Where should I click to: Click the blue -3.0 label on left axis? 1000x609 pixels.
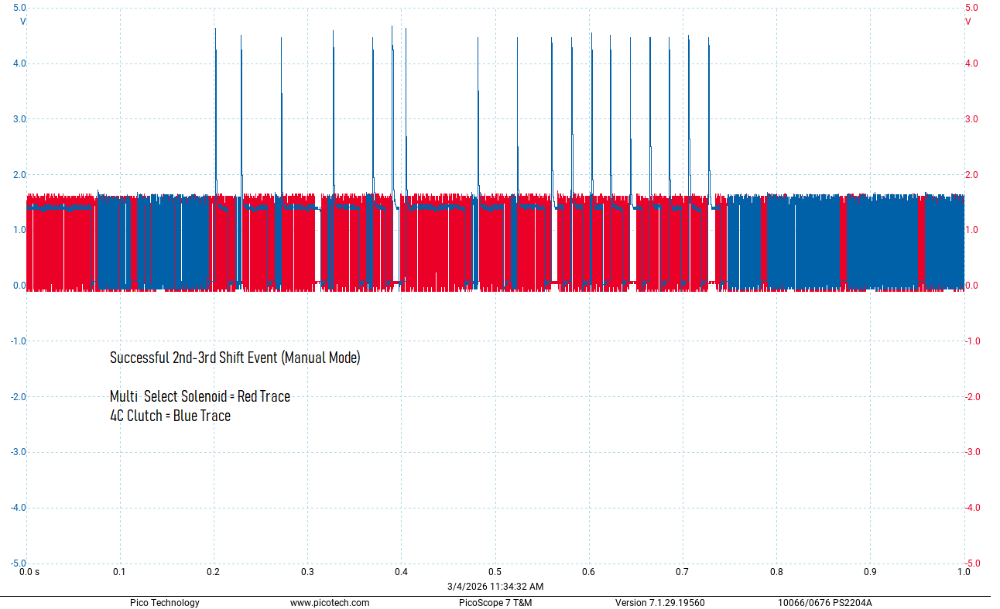[18, 452]
